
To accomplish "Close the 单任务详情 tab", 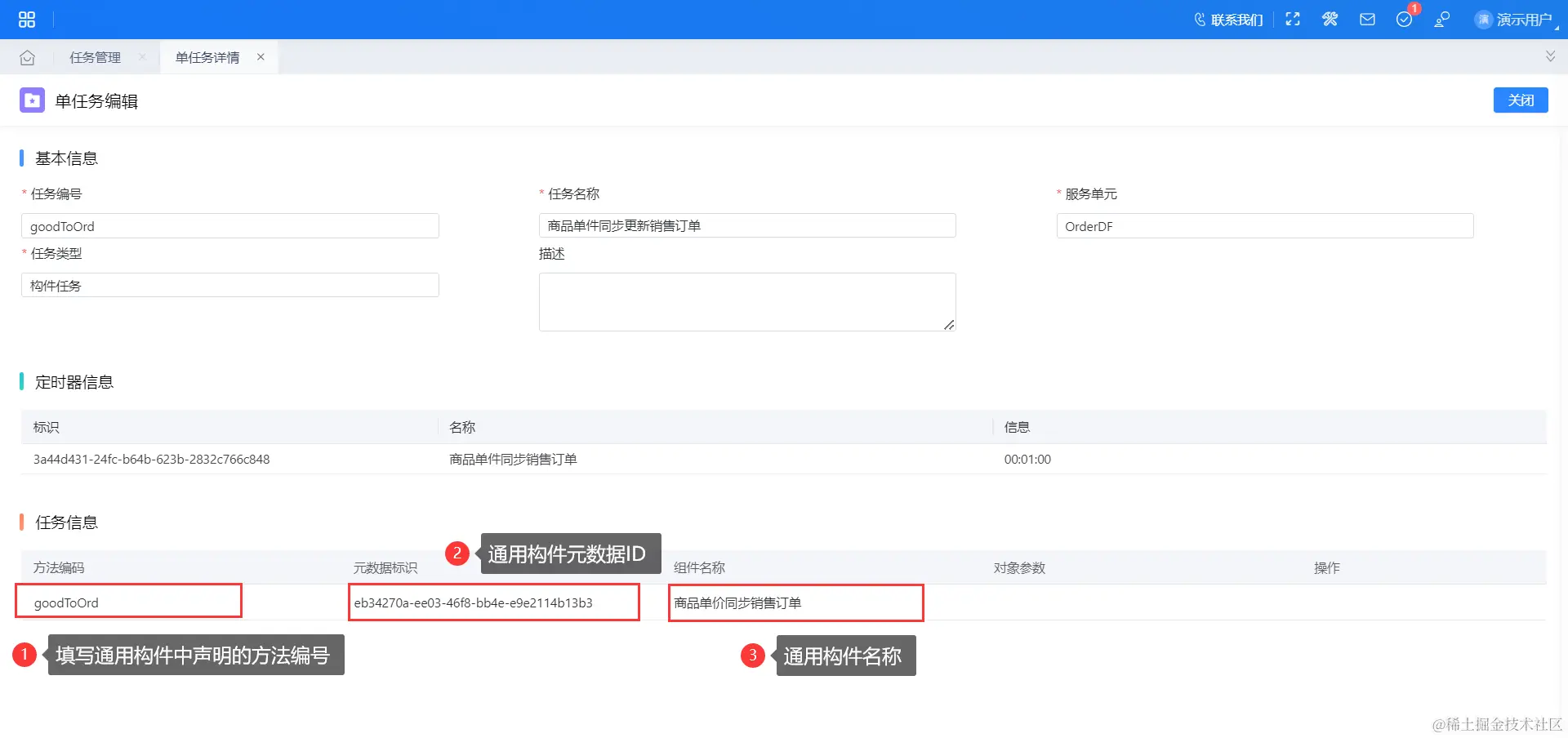I will point(261,57).
